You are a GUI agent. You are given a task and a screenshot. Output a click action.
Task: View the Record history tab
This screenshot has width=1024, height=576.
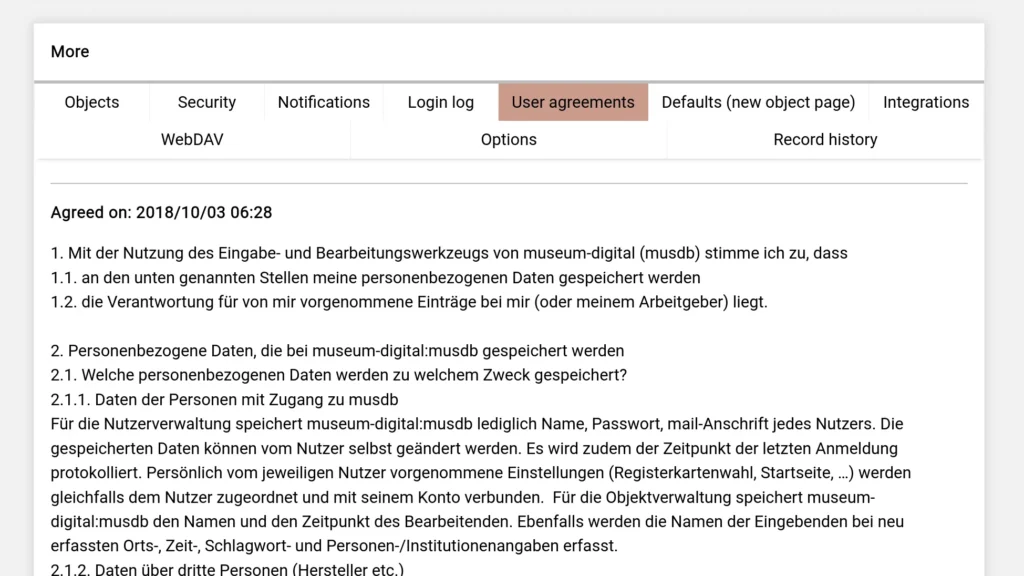tap(825, 139)
